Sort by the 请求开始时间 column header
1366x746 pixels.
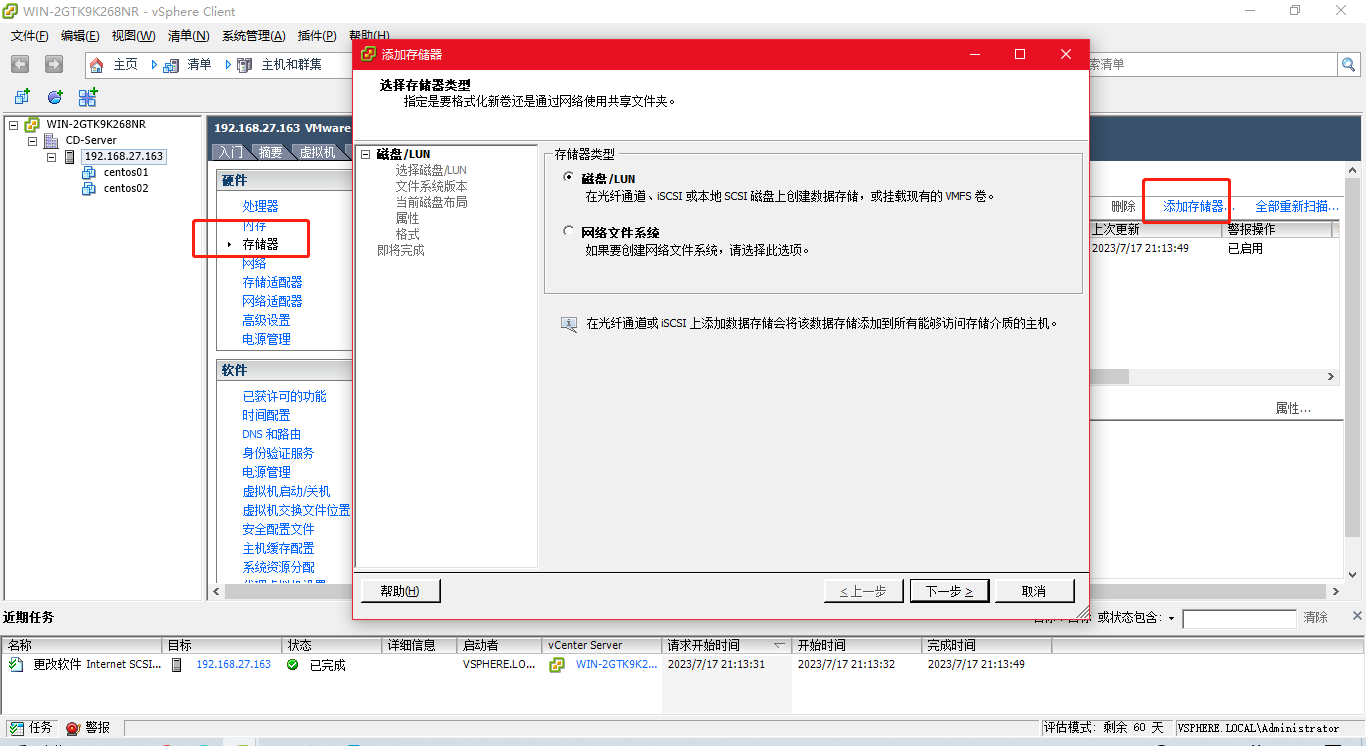pyautogui.click(x=726, y=645)
